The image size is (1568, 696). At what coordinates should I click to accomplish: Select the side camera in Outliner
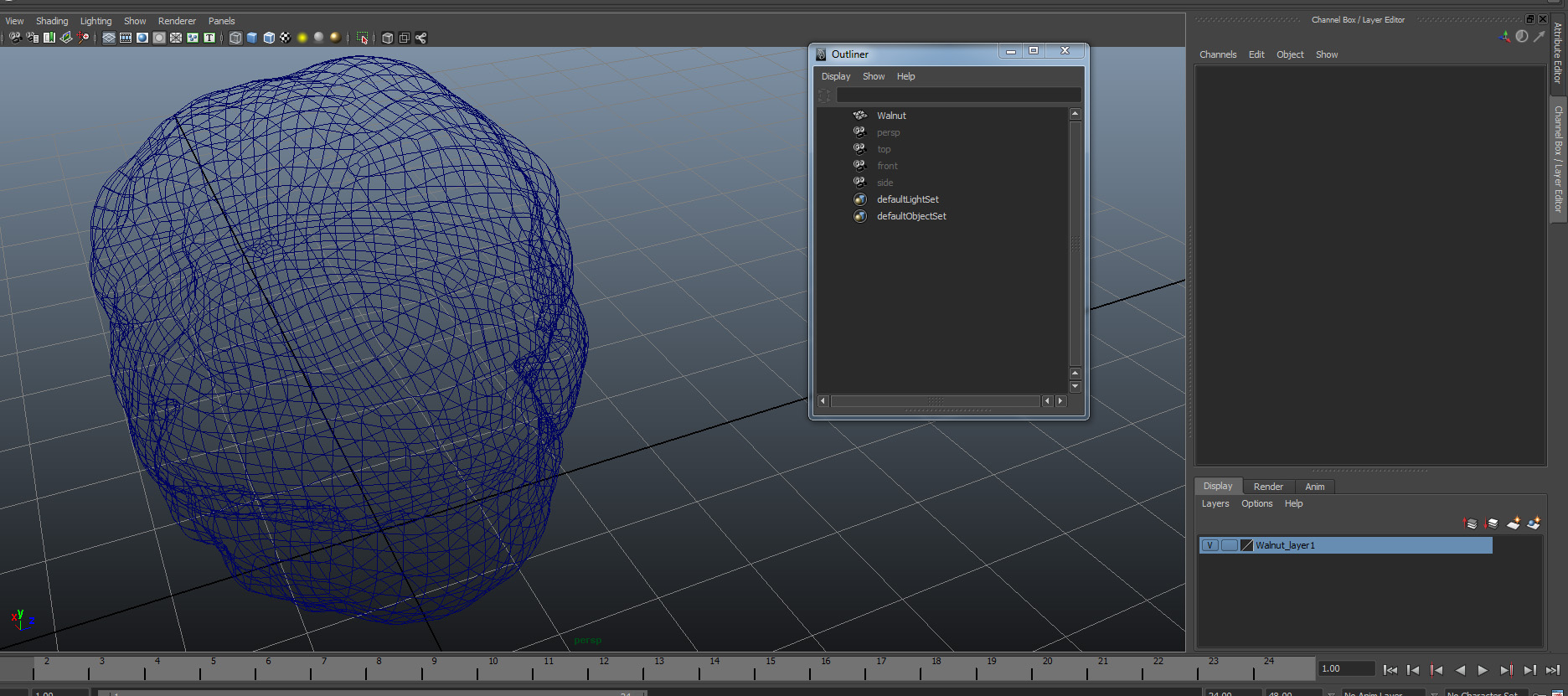pos(885,183)
